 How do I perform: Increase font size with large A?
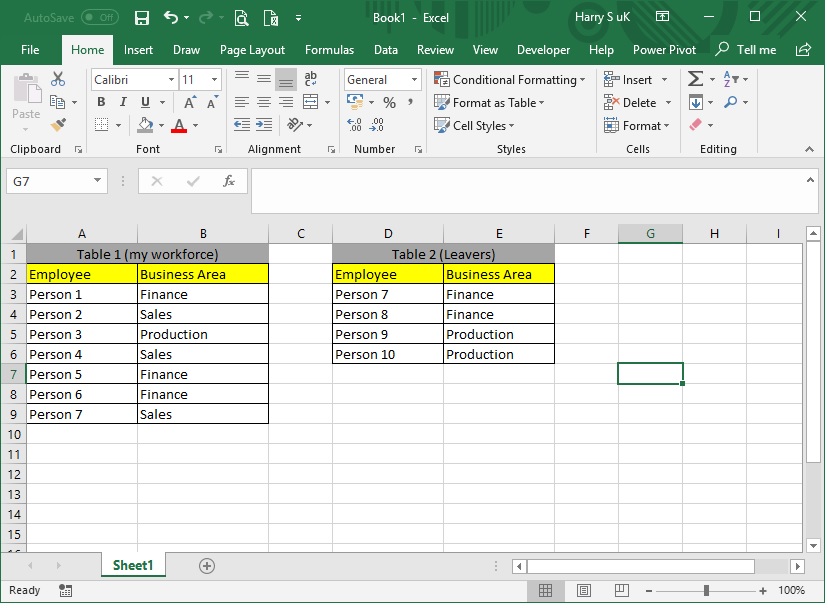point(190,102)
